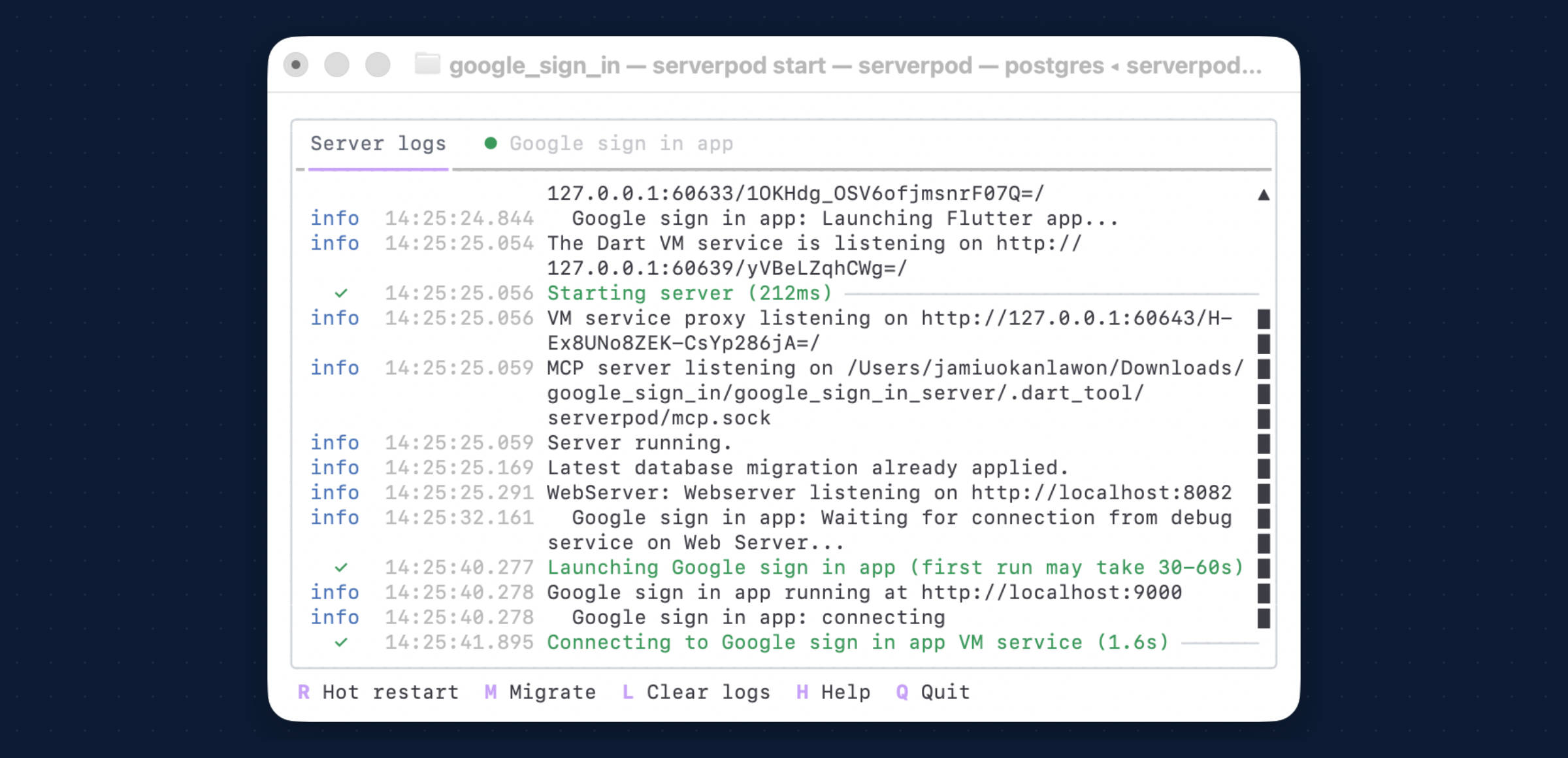
Task: Click the 'serverpod/mcp.sock' path text
Action: [x=659, y=418]
